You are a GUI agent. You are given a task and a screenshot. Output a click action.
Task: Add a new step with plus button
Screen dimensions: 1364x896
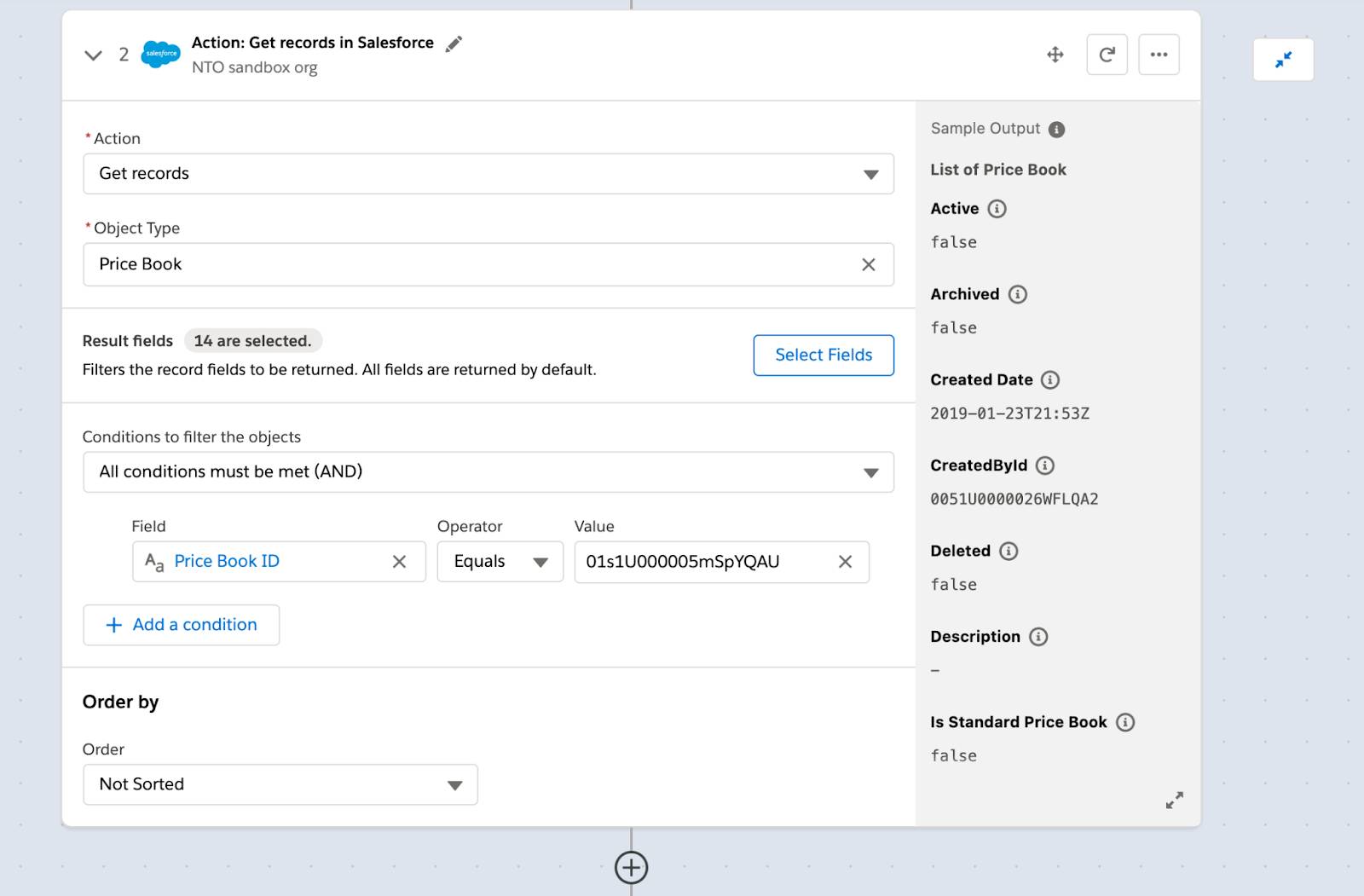(x=631, y=868)
